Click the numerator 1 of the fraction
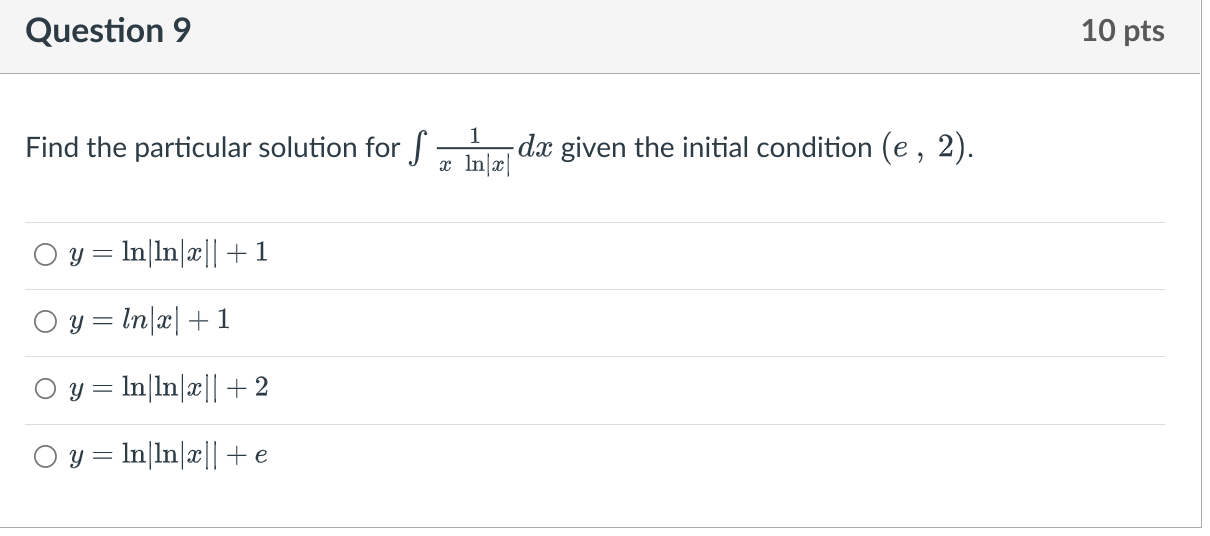Screen dimensions: 1210x536 pyautogui.click(x=476, y=135)
